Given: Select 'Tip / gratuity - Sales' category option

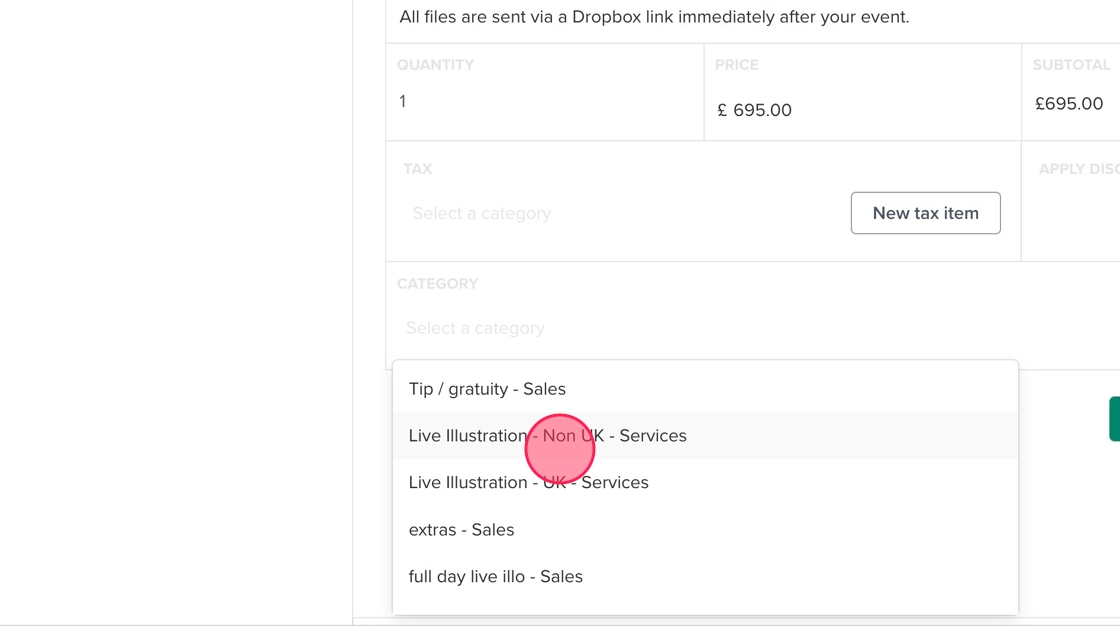Looking at the screenshot, I should pyautogui.click(x=487, y=389).
